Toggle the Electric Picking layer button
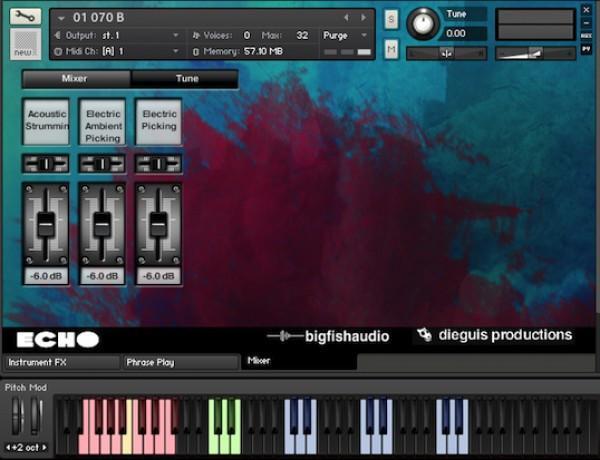 tap(159, 120)
